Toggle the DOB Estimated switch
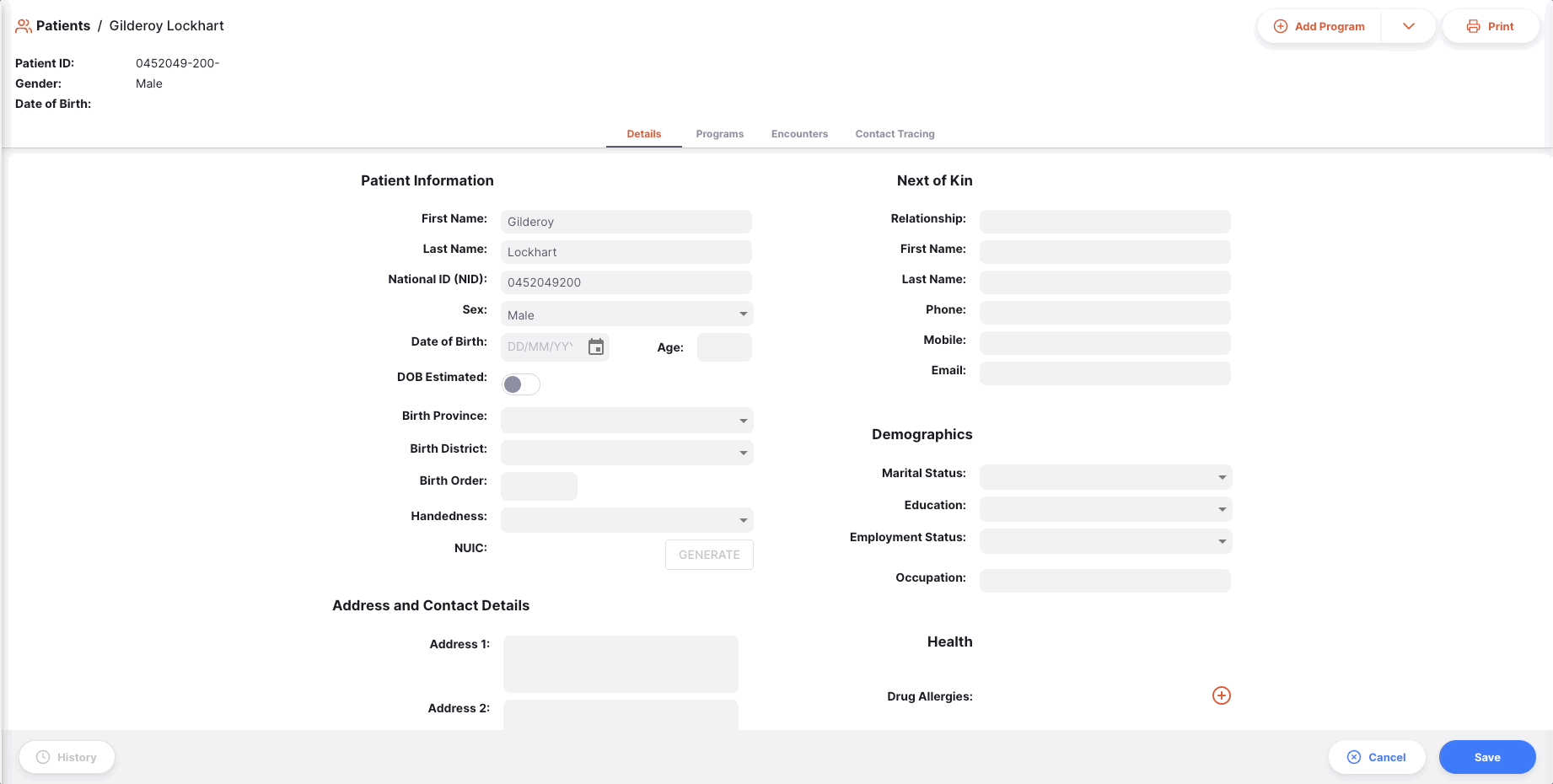Viewport: 1553px width, 784px height. point(521,384)
